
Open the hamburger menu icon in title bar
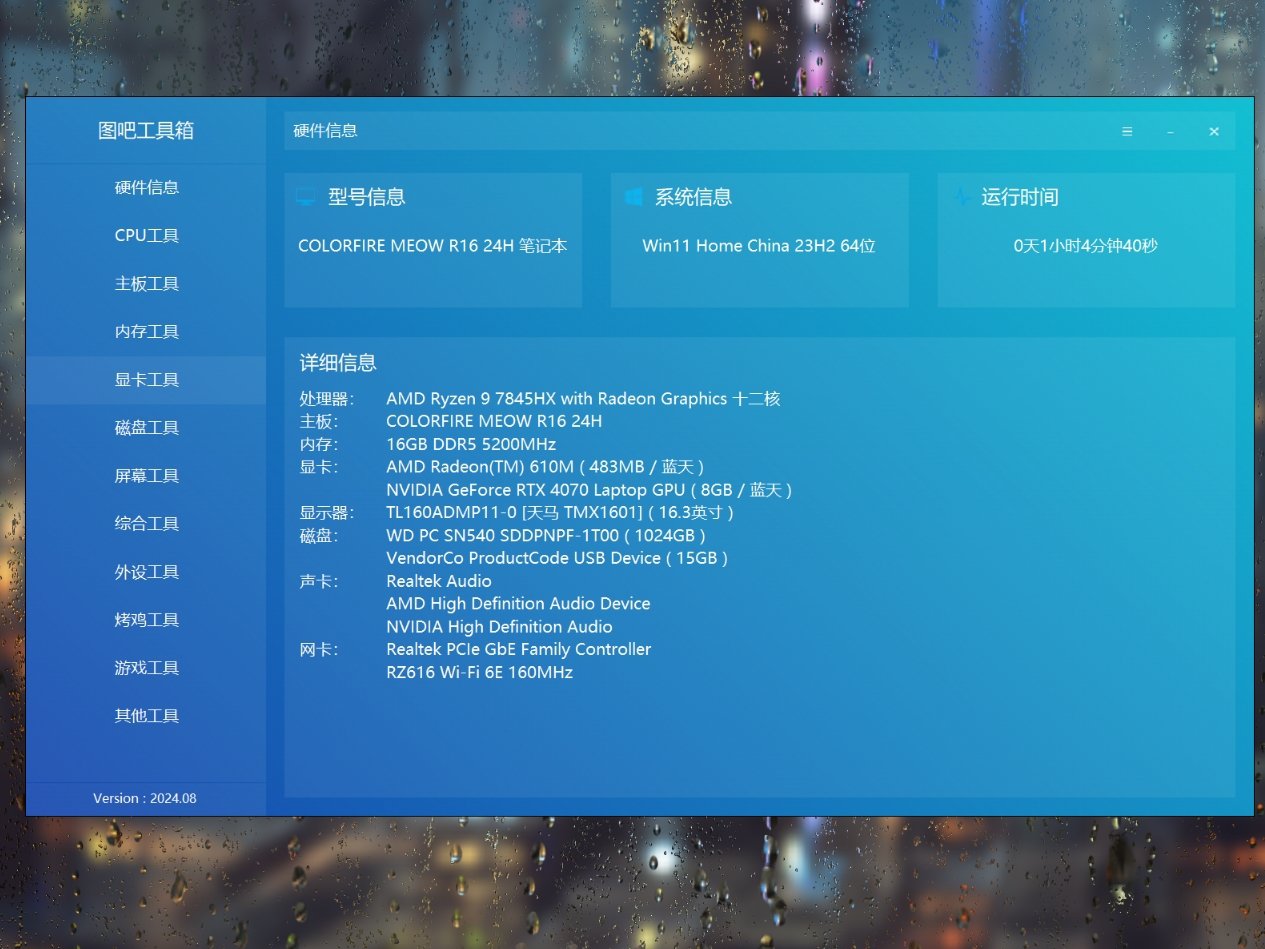pos(1127,131)
